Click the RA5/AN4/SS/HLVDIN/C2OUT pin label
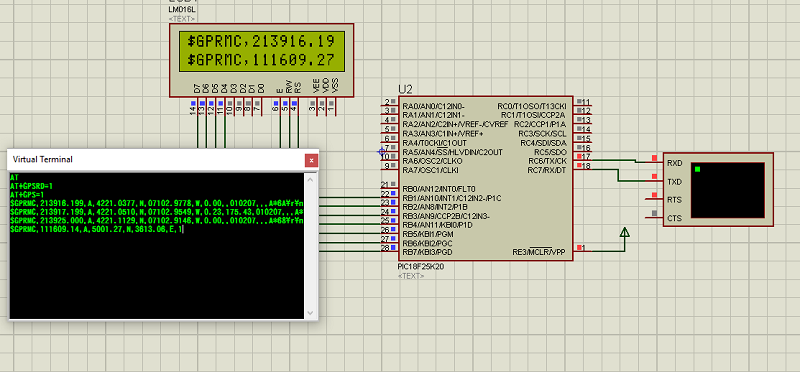Image resolution: width=800 pixels, height=372 pixels. tap(453, 152)
